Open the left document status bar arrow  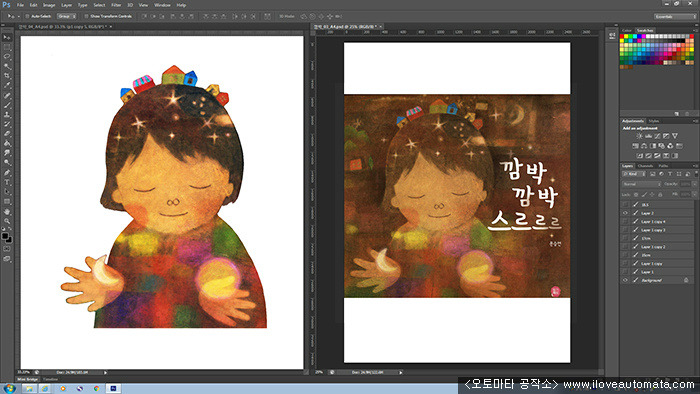pos(105,372)
